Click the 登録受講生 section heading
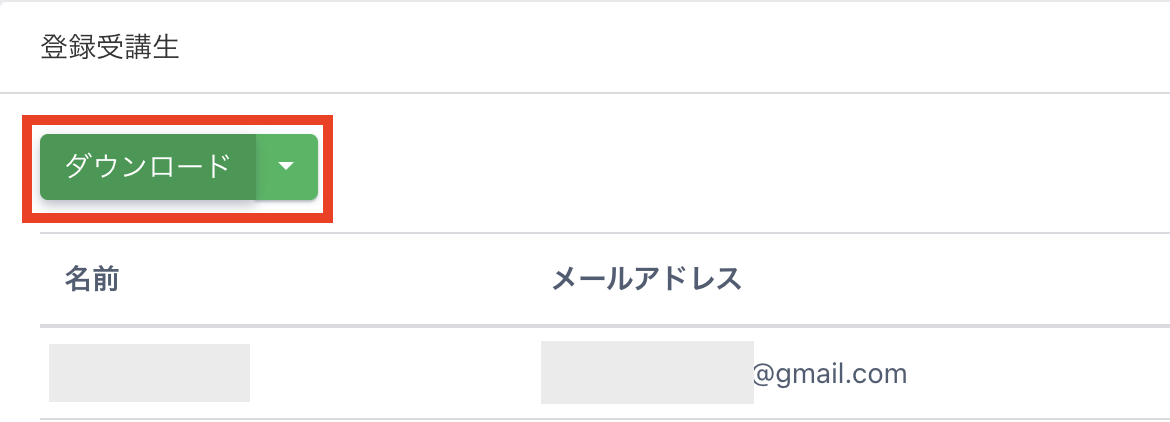 coord(110,48)
